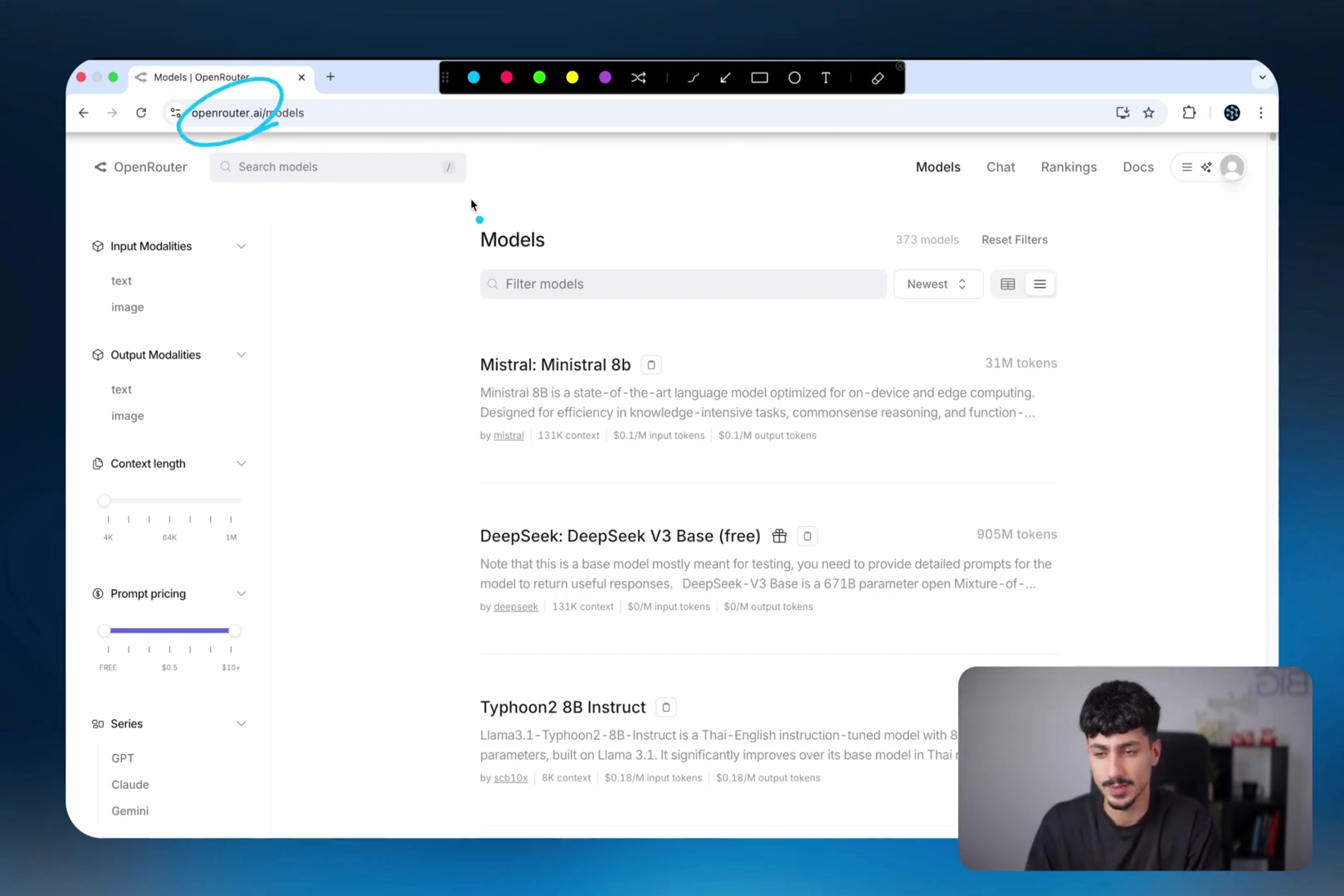Focus the Search models field
This screenshot has width=1344, height=896.
point(338,167)
